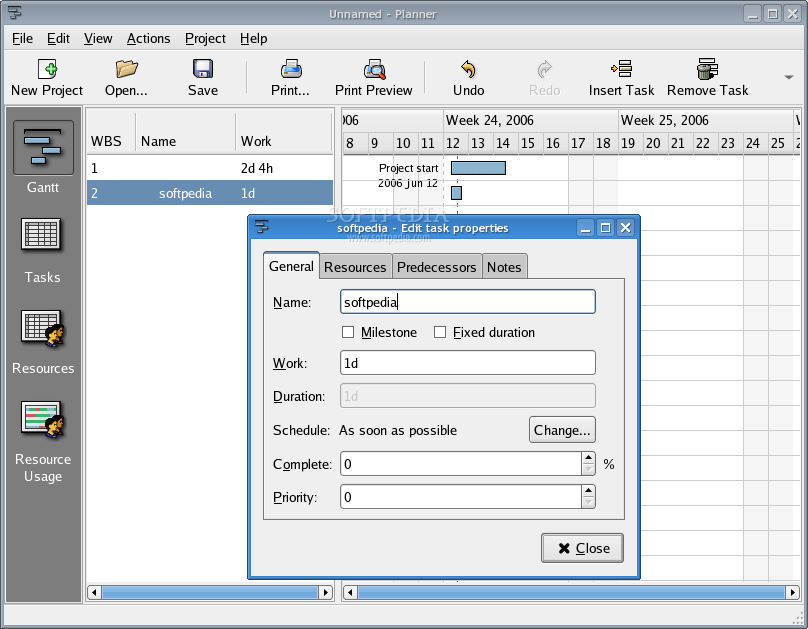Screen dimensions: 808x629
Task: Insert a new task
Action: [621, 77]
